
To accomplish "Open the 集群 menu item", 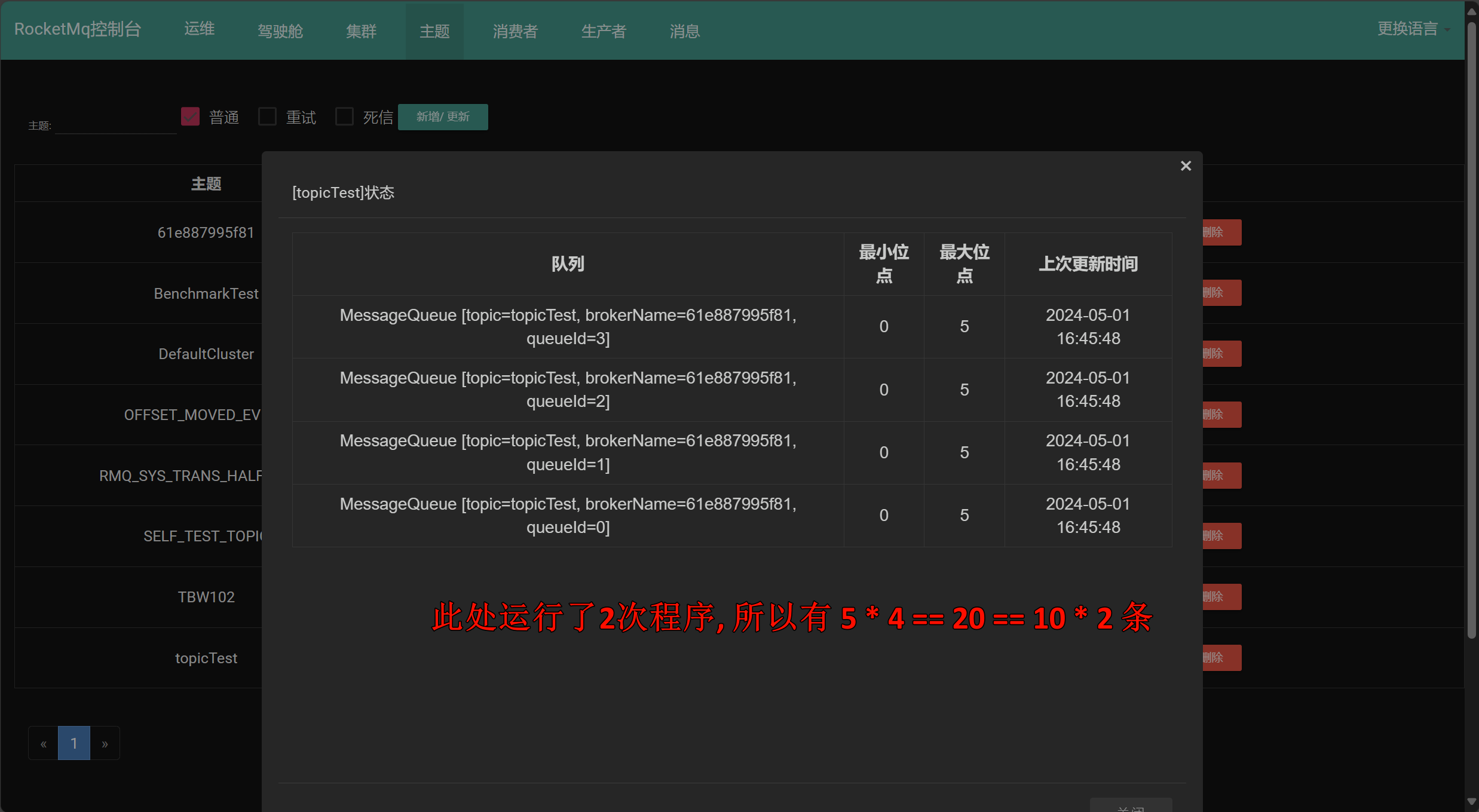I will (x=361, y=30).
